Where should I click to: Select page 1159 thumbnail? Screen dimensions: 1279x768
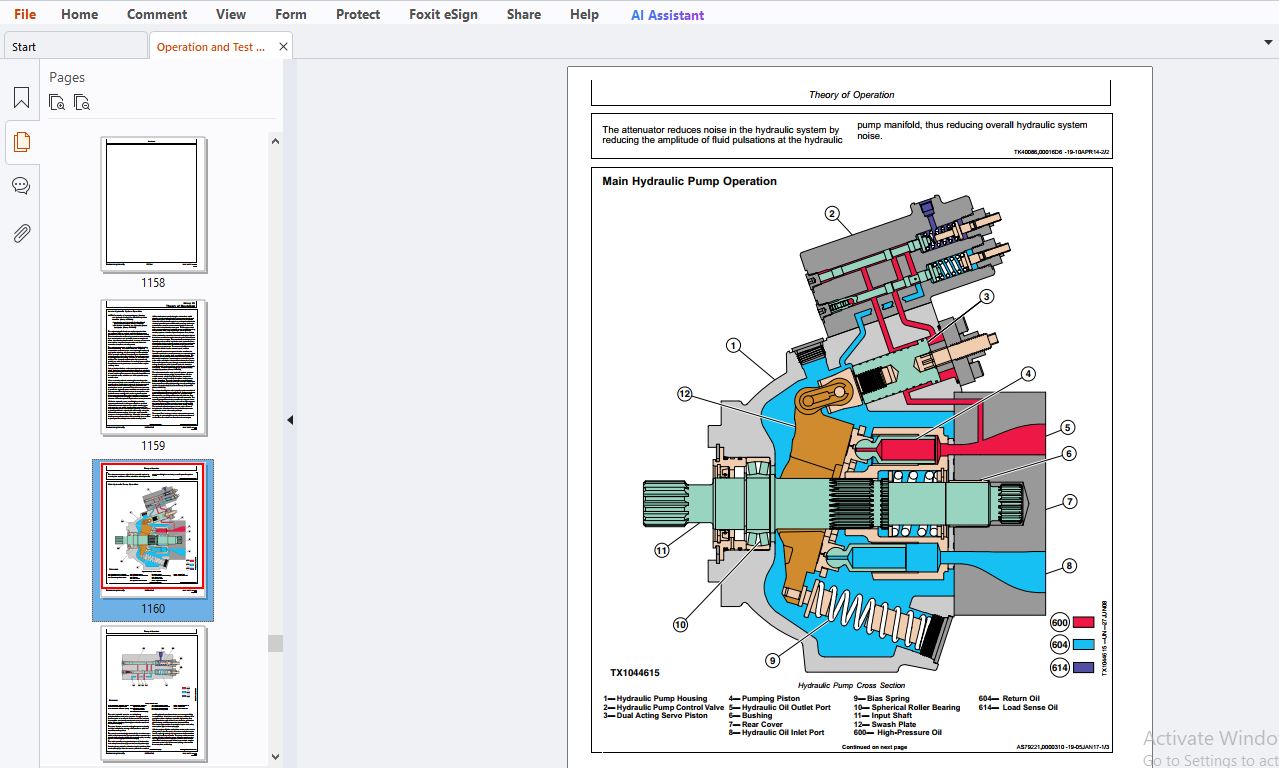pyautogui.click(x=154, y=368)
